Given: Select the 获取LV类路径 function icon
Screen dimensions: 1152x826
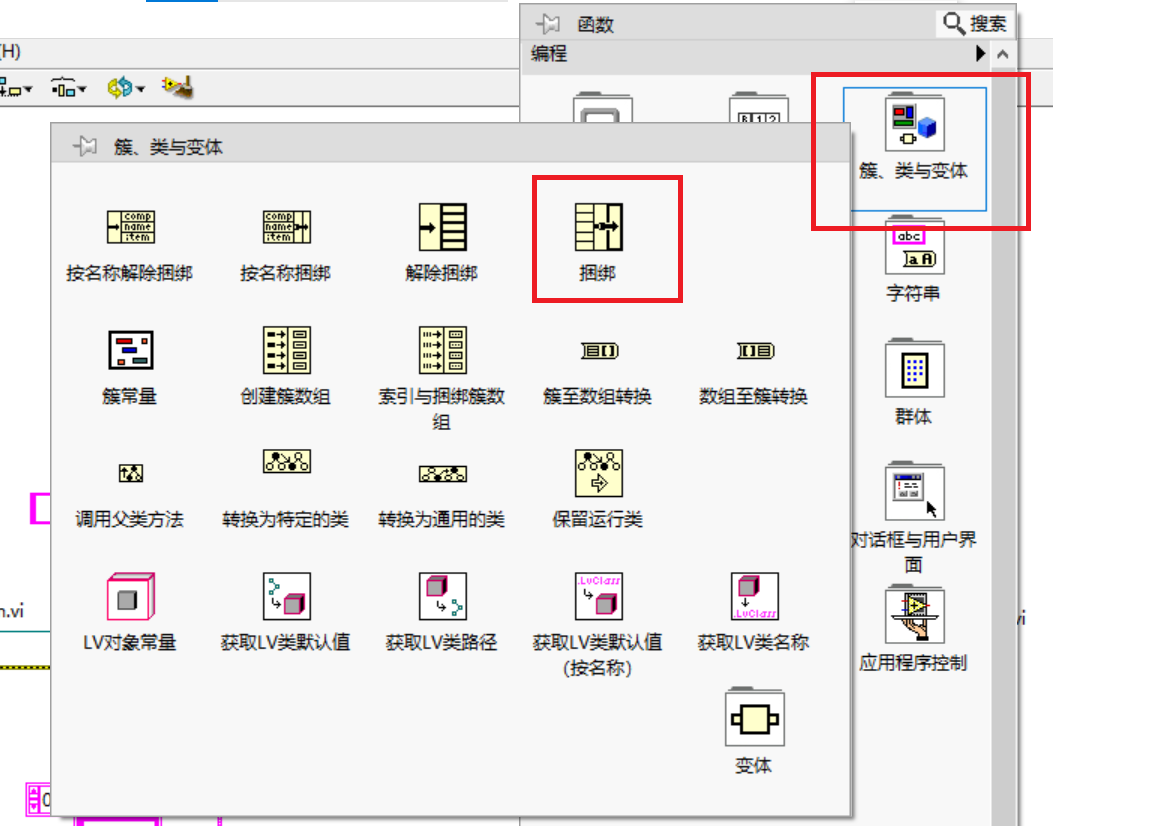Looking at the screenshot, I should point(442,598).
